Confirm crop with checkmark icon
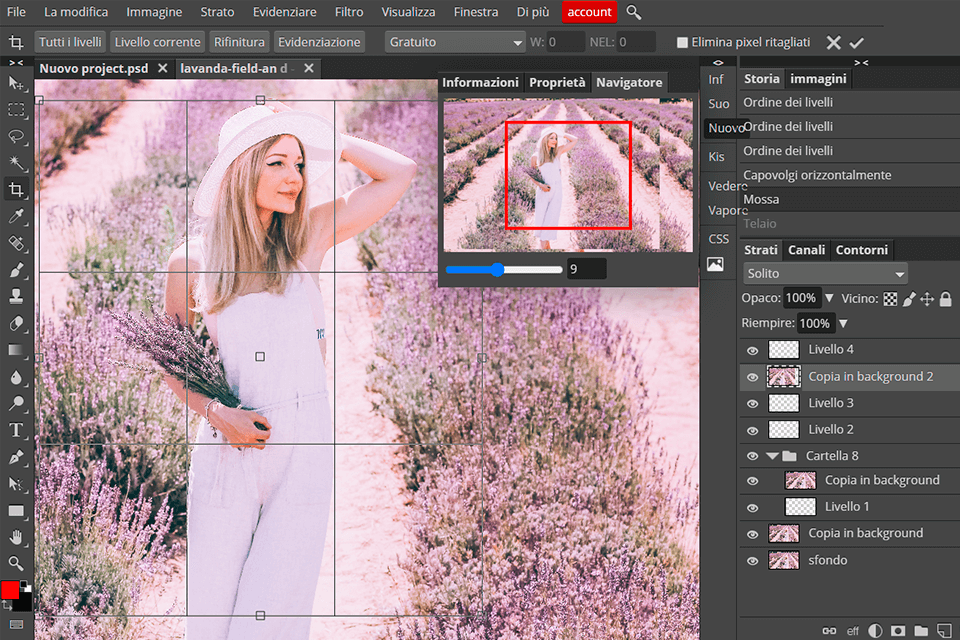Image resolution: width=960 pixels, height=640 pixels. (x=856, y=43)
